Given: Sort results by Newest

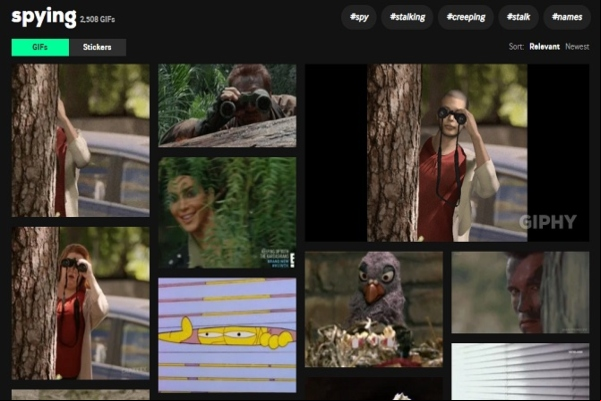Looking at the screenshot, I should pos(577,47).
